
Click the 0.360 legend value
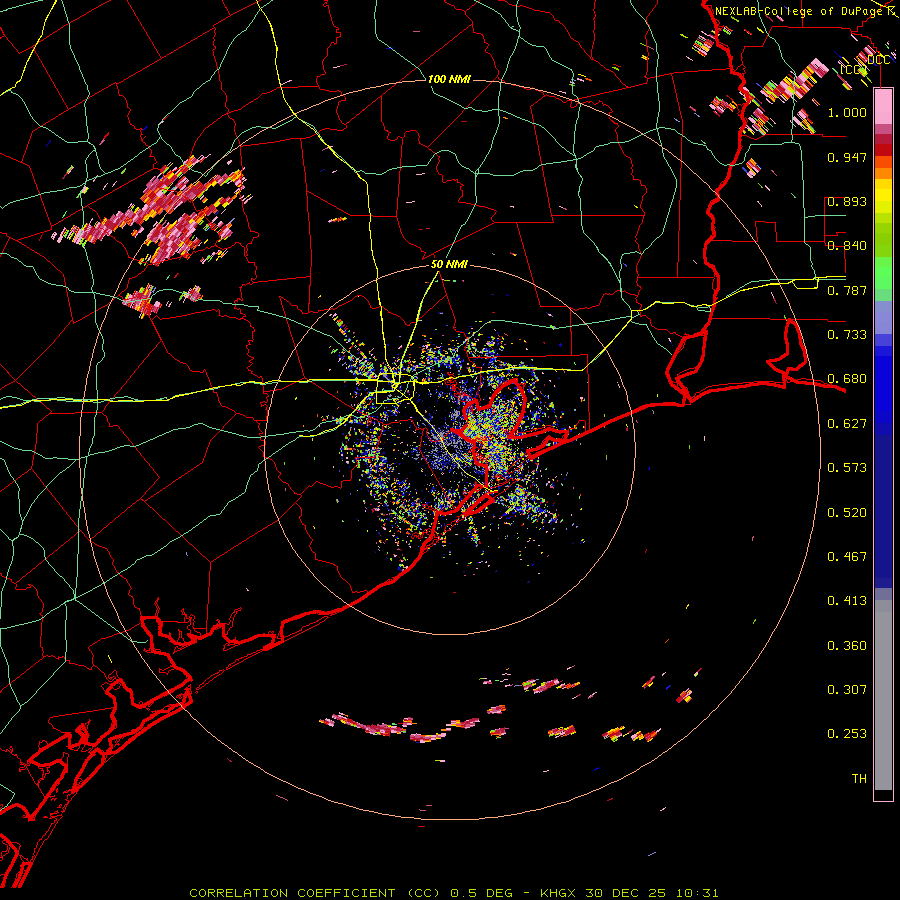(847, 646)
